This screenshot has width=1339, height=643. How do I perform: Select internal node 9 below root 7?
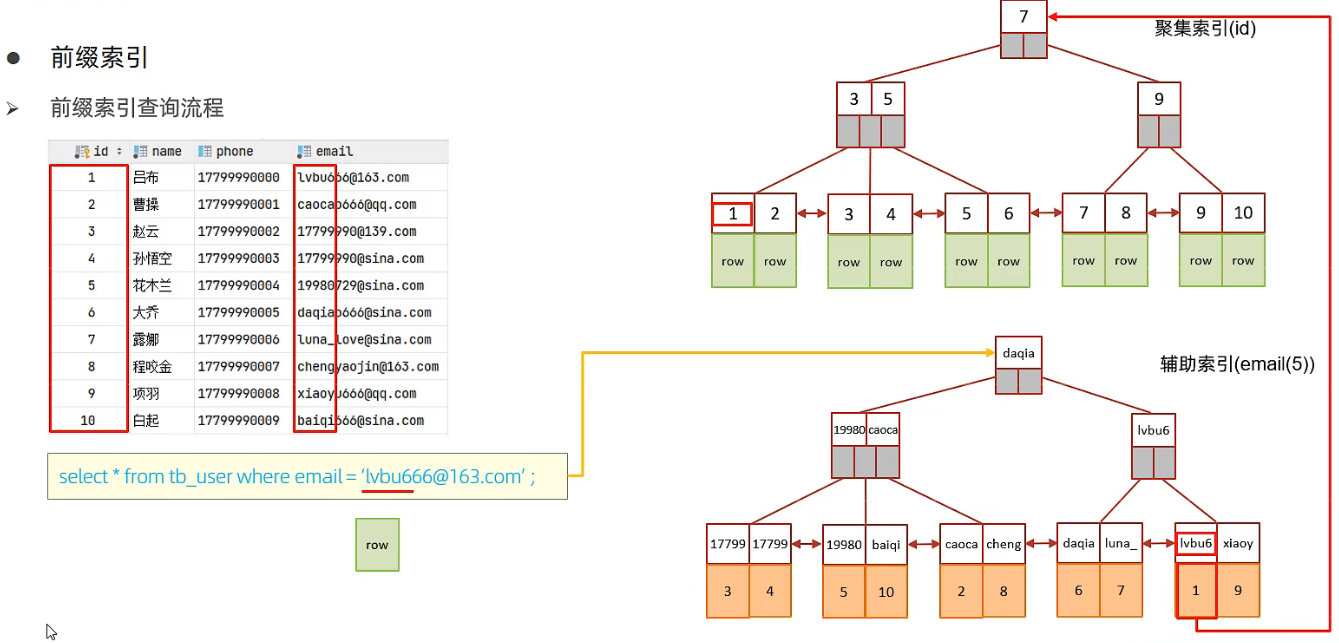pyautogui.click(x=1159, y=99)
